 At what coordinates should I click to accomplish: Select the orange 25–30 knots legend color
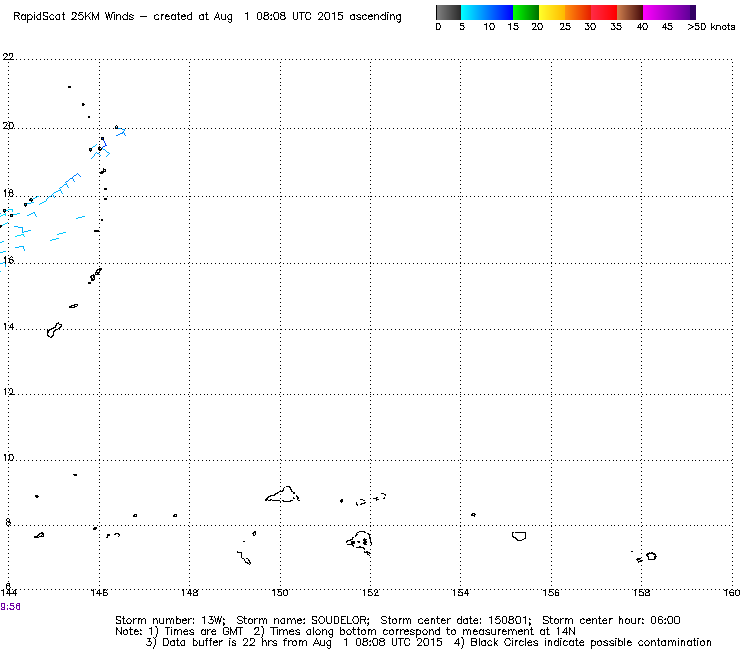coord(578,12)
